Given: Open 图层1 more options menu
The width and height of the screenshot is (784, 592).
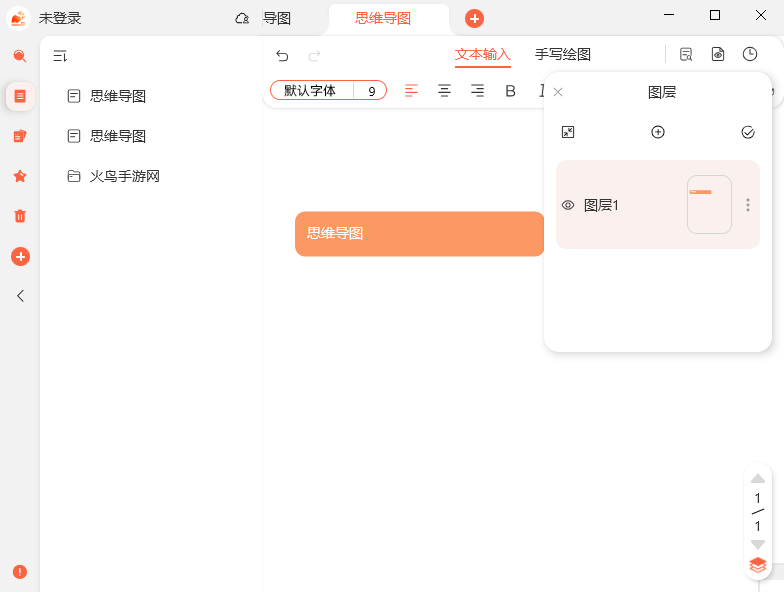Looking at the screenshot, I should pyautogui.click(x=748, y=204).
